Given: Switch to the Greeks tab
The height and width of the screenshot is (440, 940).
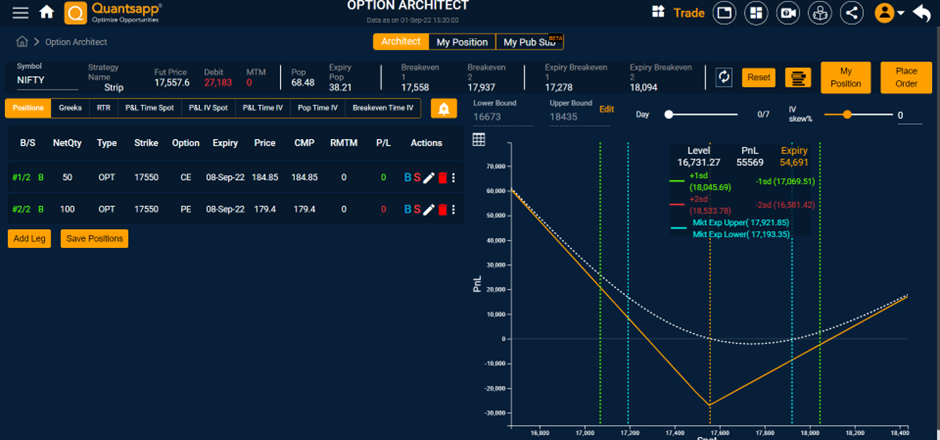Looking at the screenshot, I should point(70,107).
